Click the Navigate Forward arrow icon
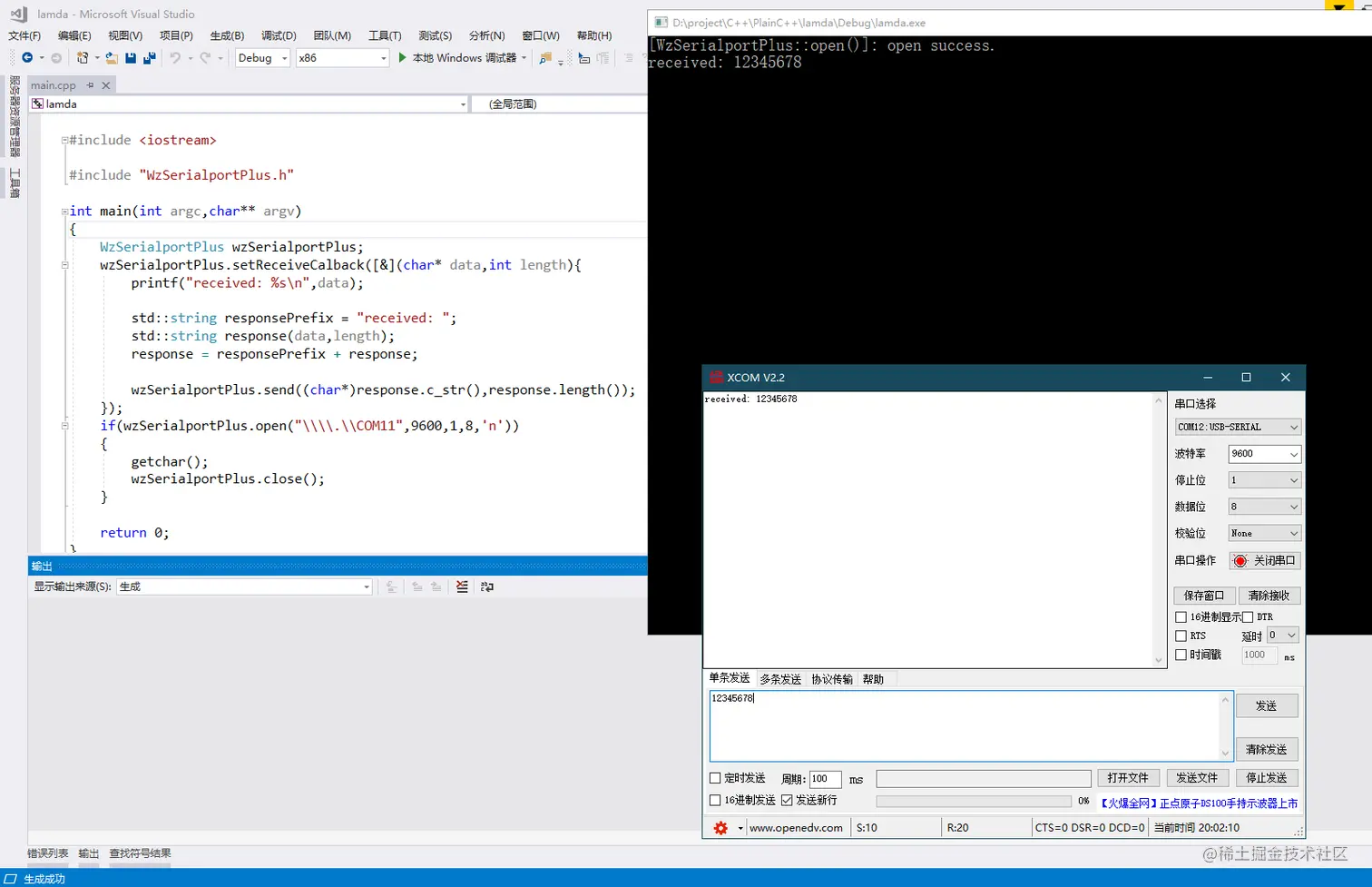1372x887 pixels. click(x=56, y=57)
